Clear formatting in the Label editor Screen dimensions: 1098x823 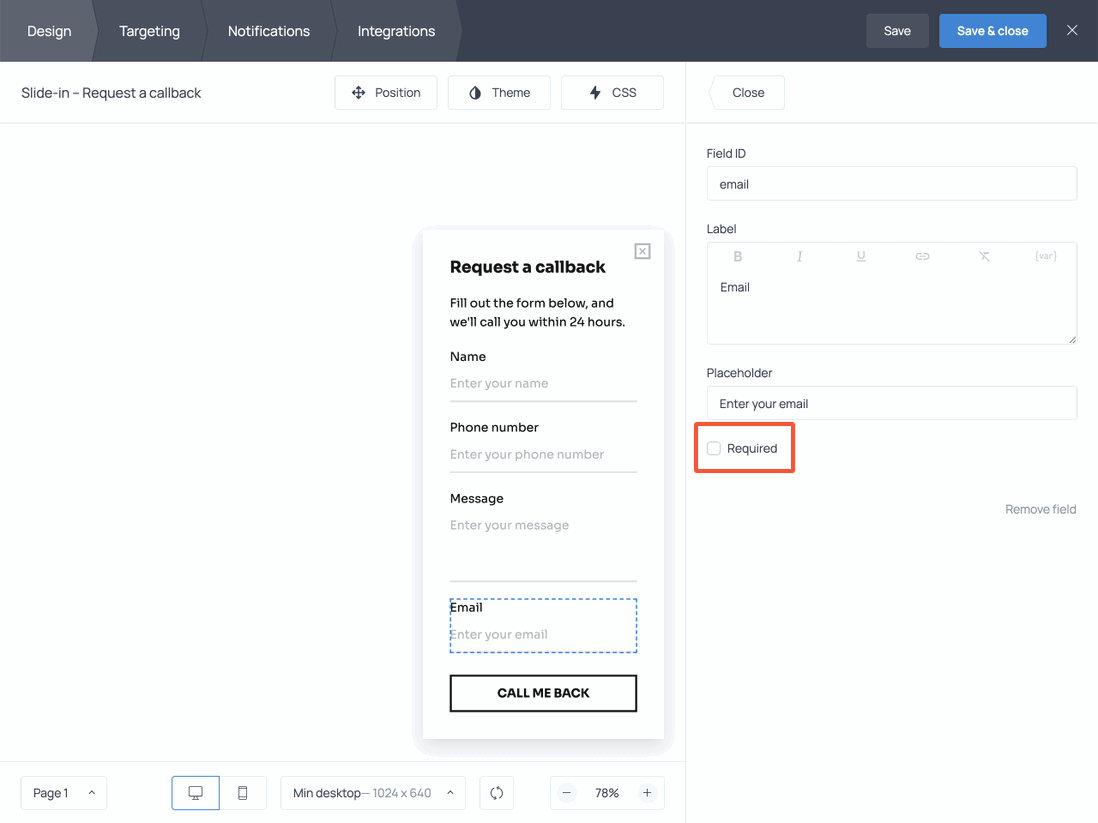984,256
